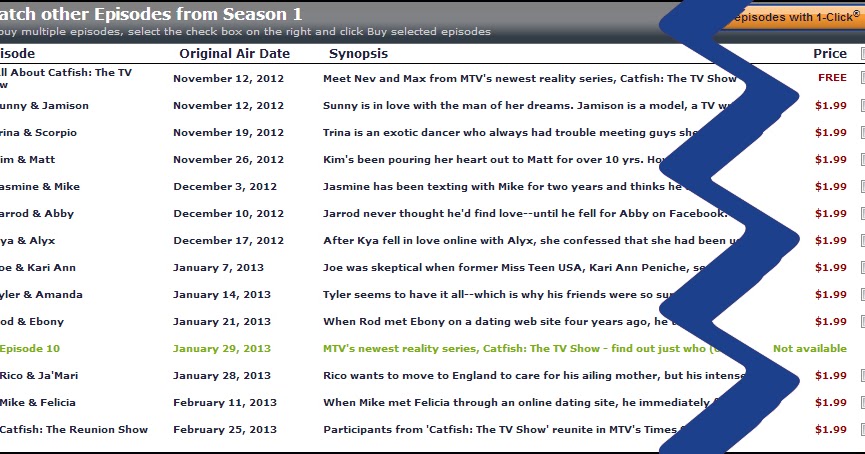Image resolution: width=865 pixels, height=454 pixels.
Task: Click the $1.99 price in the Mike & Felicia row
Action: point(831,403)
